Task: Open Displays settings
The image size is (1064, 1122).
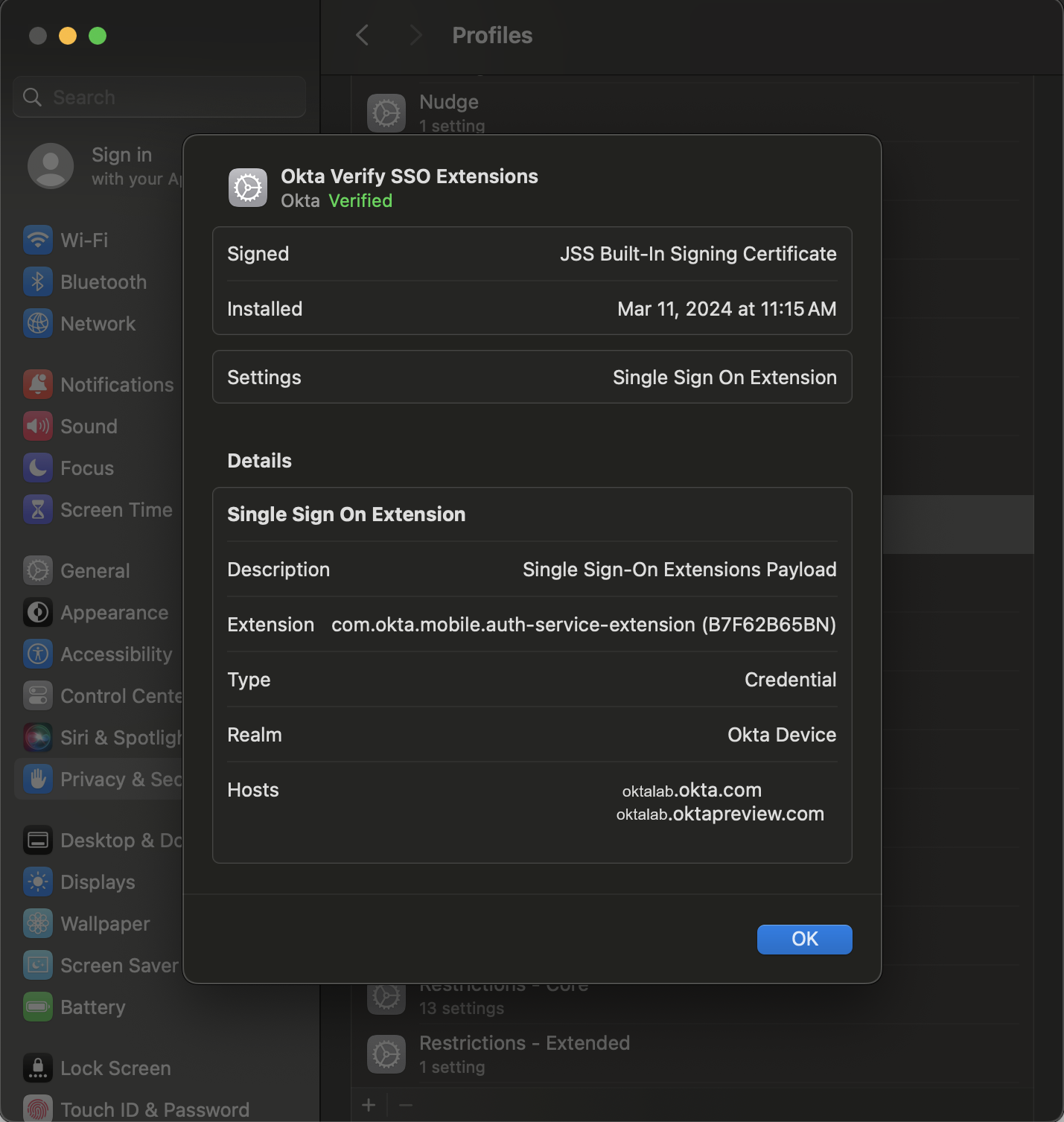Action: 98,882
